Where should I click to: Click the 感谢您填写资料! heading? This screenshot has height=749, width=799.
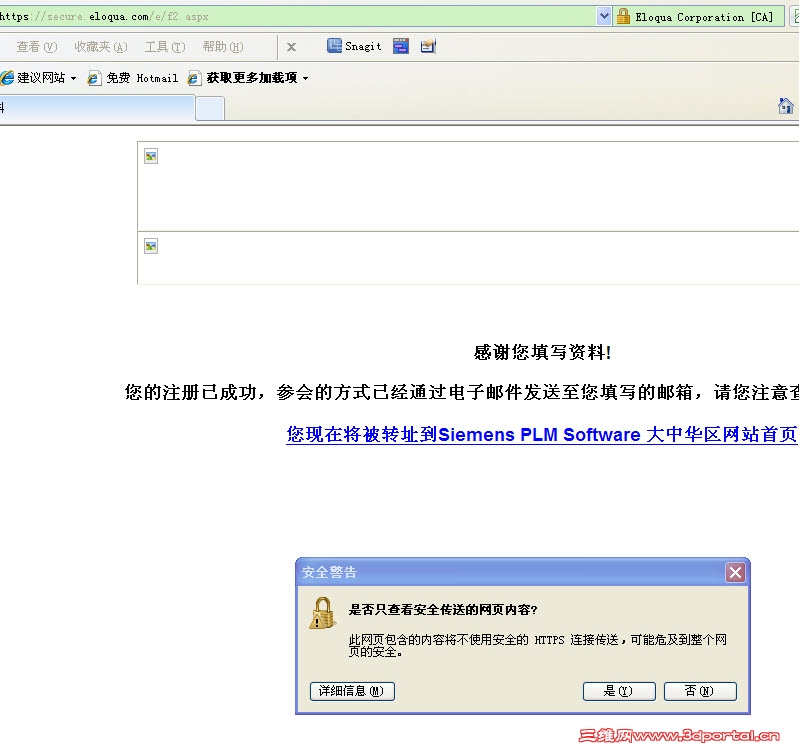(542, 352)
